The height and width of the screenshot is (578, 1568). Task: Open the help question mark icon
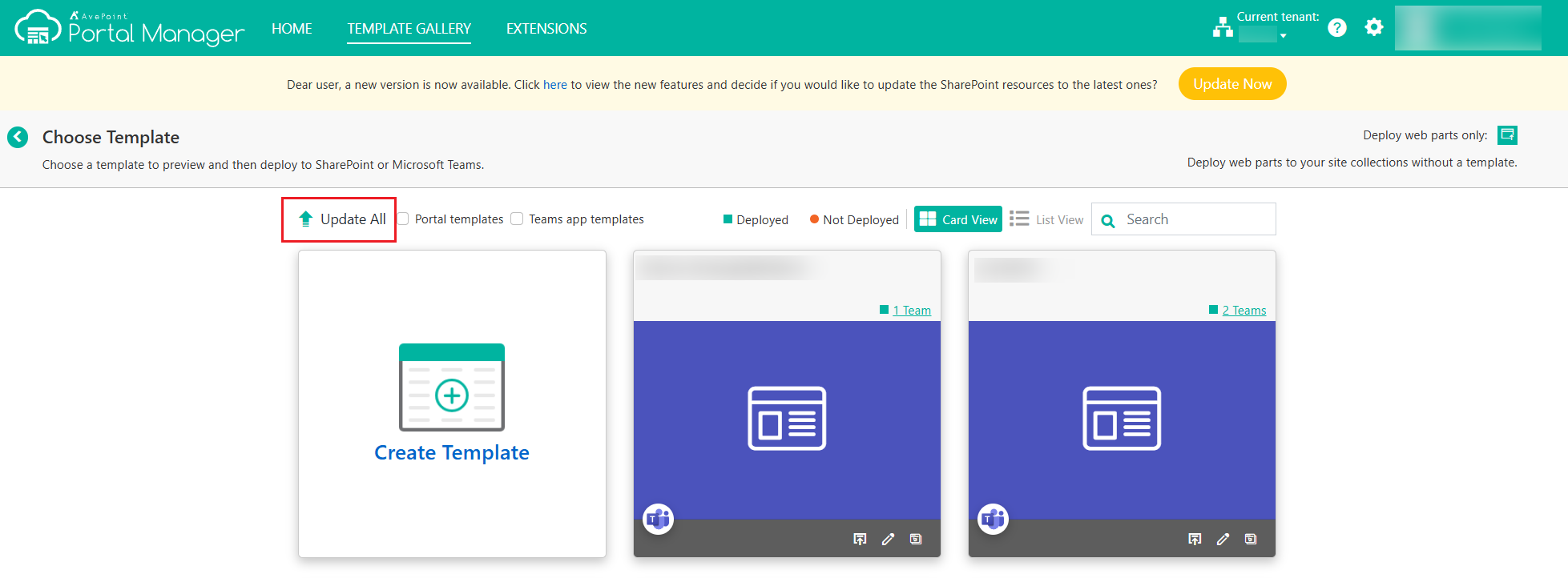(1336, 28)
